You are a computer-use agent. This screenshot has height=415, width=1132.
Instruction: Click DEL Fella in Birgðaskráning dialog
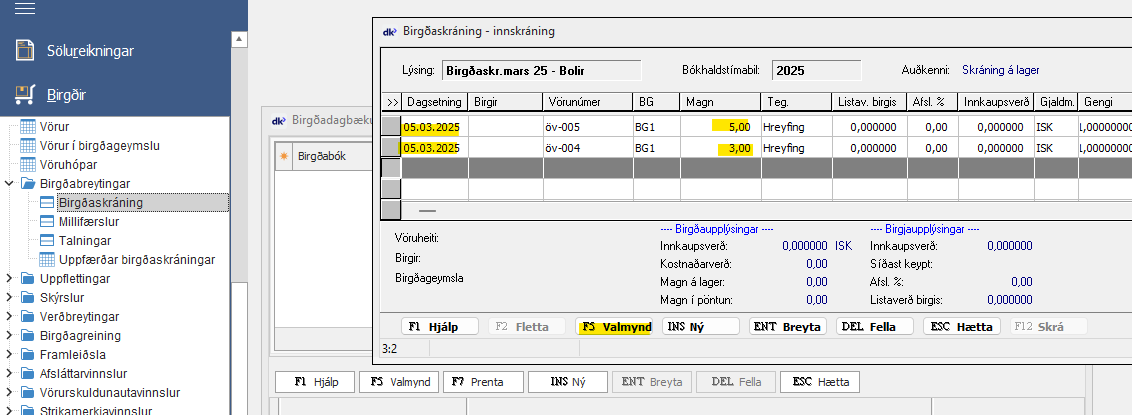(875, 326)
